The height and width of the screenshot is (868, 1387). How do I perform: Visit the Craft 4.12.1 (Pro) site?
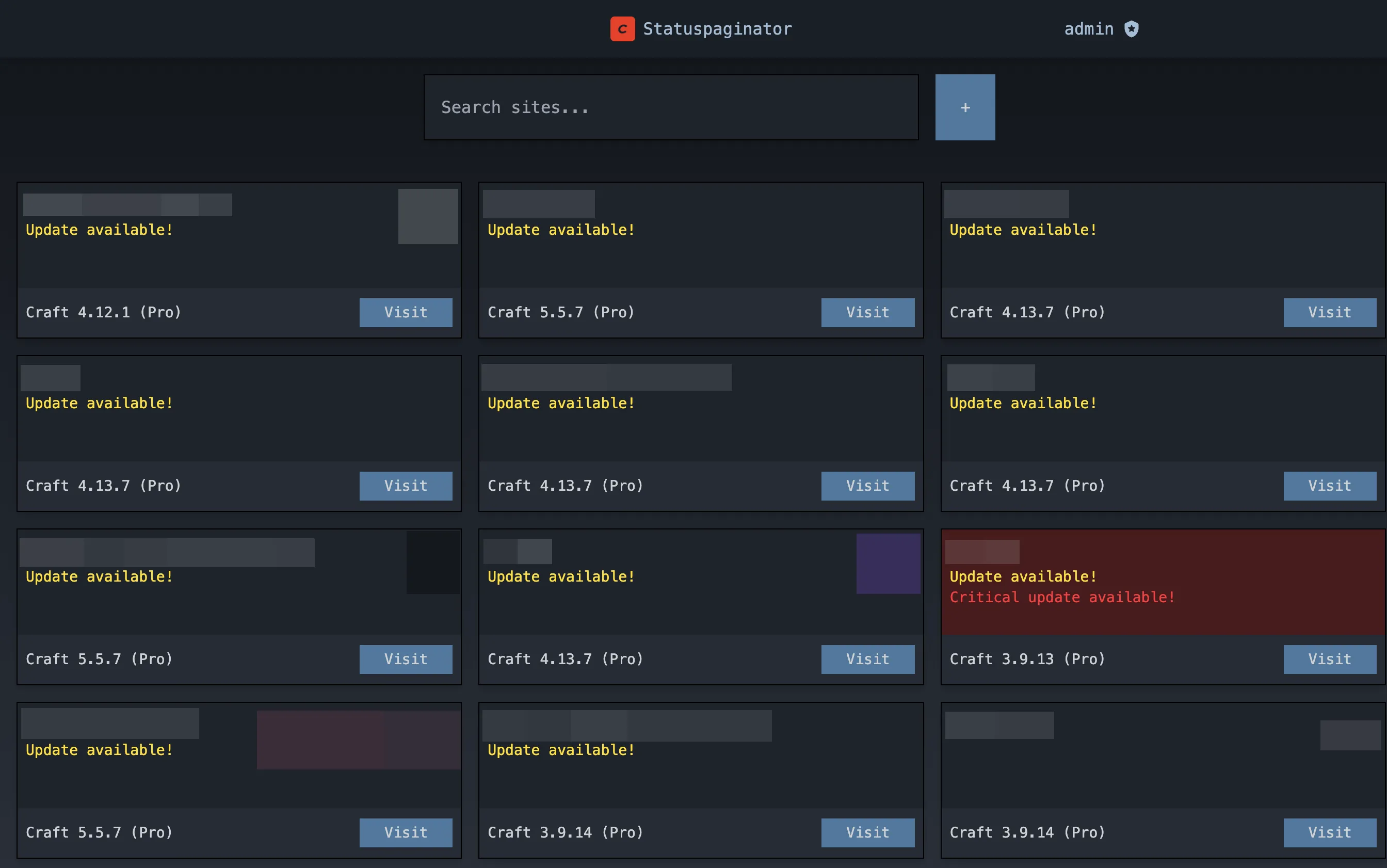[406, 312]
